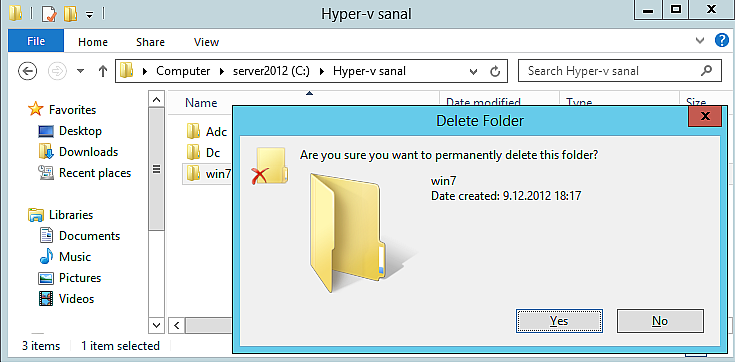This screenshot has height=363, width=735.
Task: Click the window folder icon in title bar
Action: (x=15, y=14)
